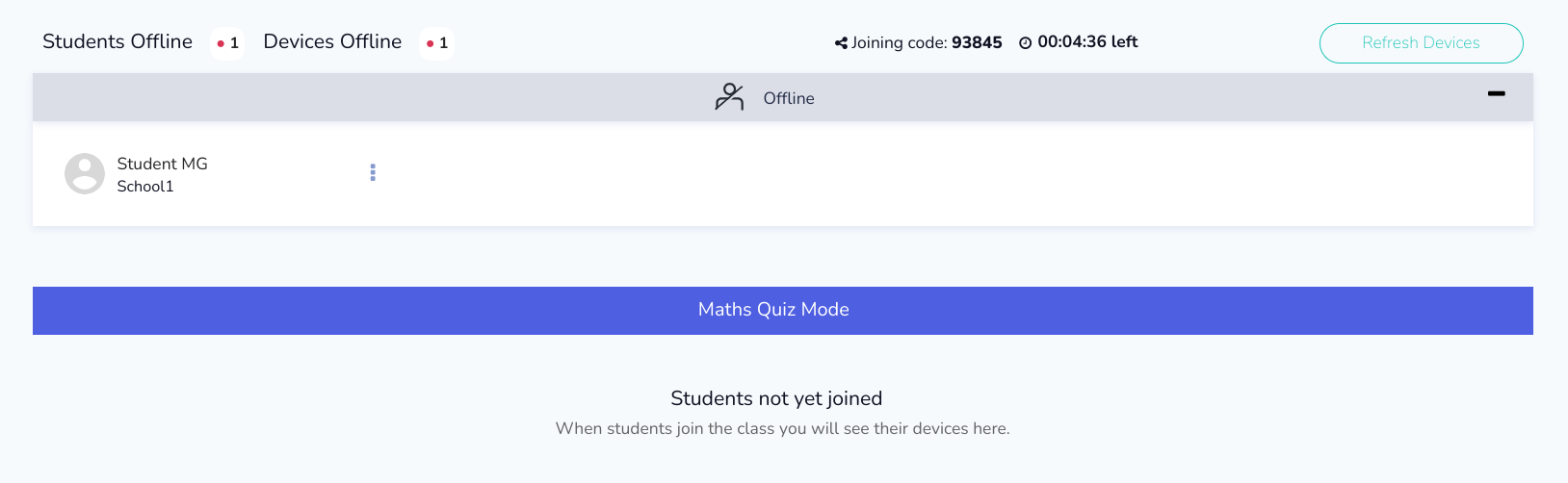Click the red dot in Devices Offline badge

(x=430, y=43)
